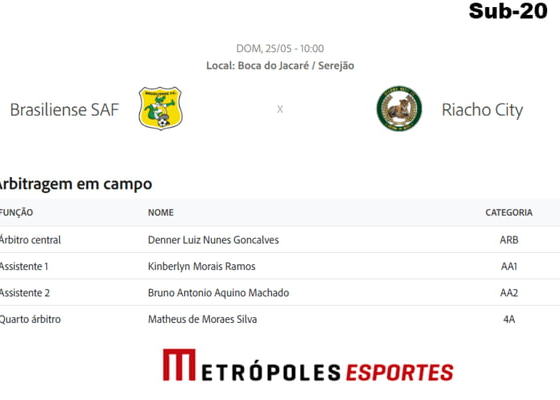Click the CATEGORIA column header
Screen dimensions: 560x400
tap(509, 212)
